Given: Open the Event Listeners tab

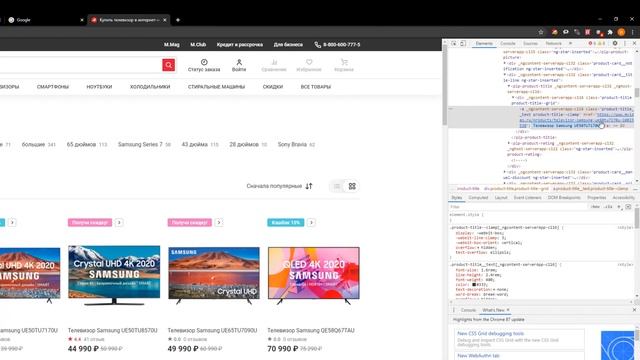Looking at the screenshot, I should 527,198.
